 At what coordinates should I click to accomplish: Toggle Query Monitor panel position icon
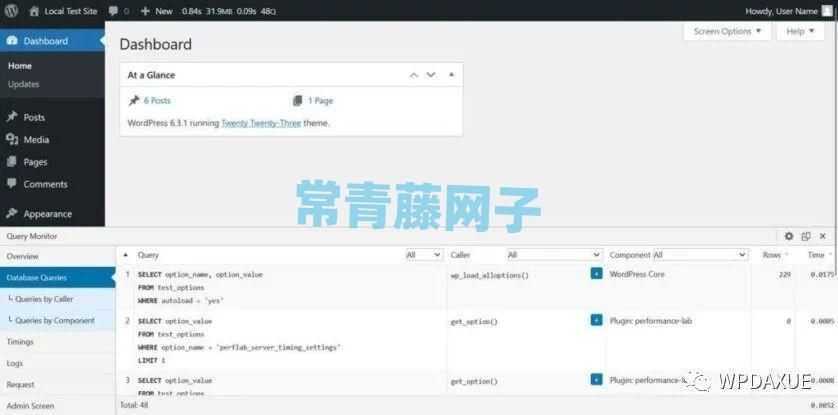pyautogui.click(x=806, y=236)
